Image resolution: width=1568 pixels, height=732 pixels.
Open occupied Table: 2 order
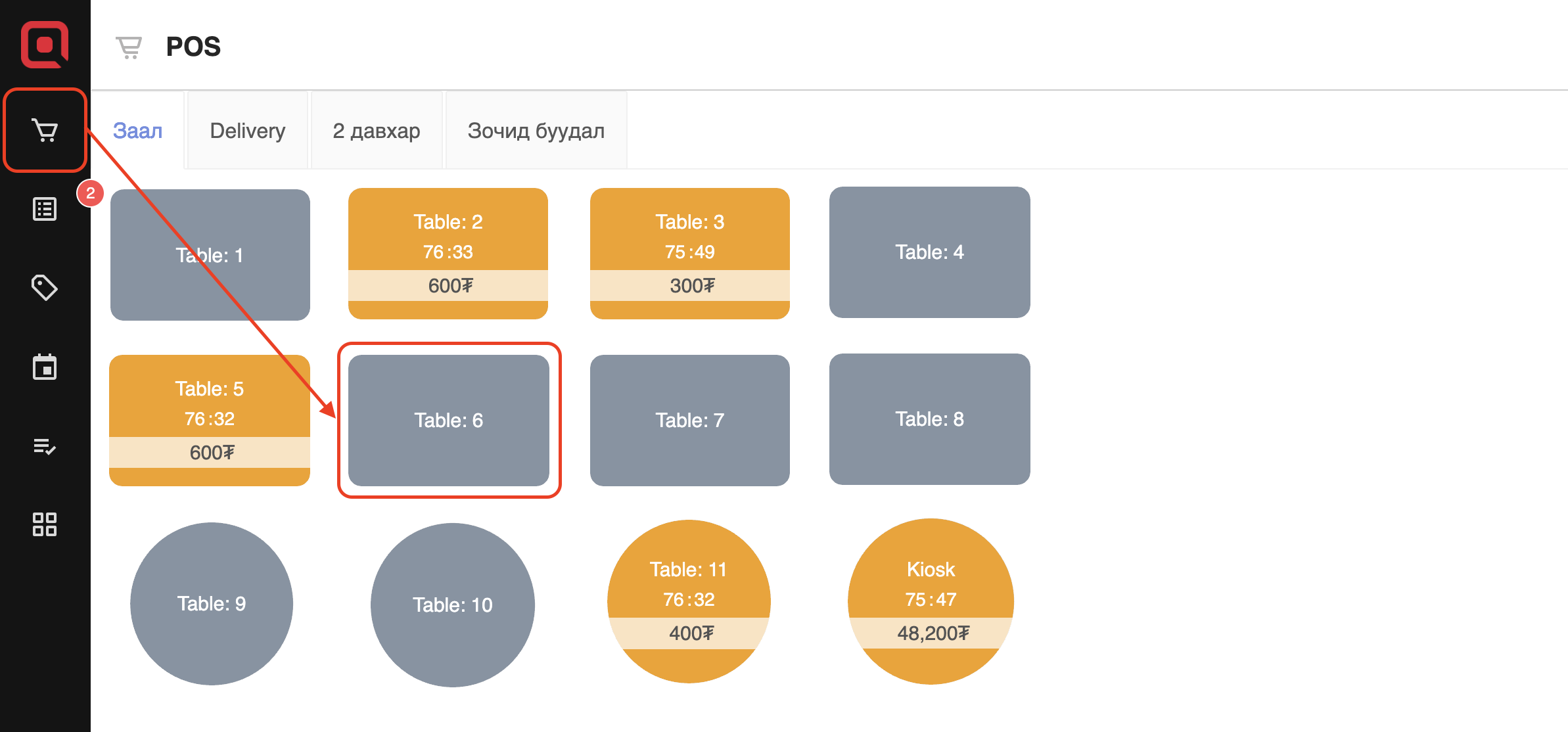448,253
